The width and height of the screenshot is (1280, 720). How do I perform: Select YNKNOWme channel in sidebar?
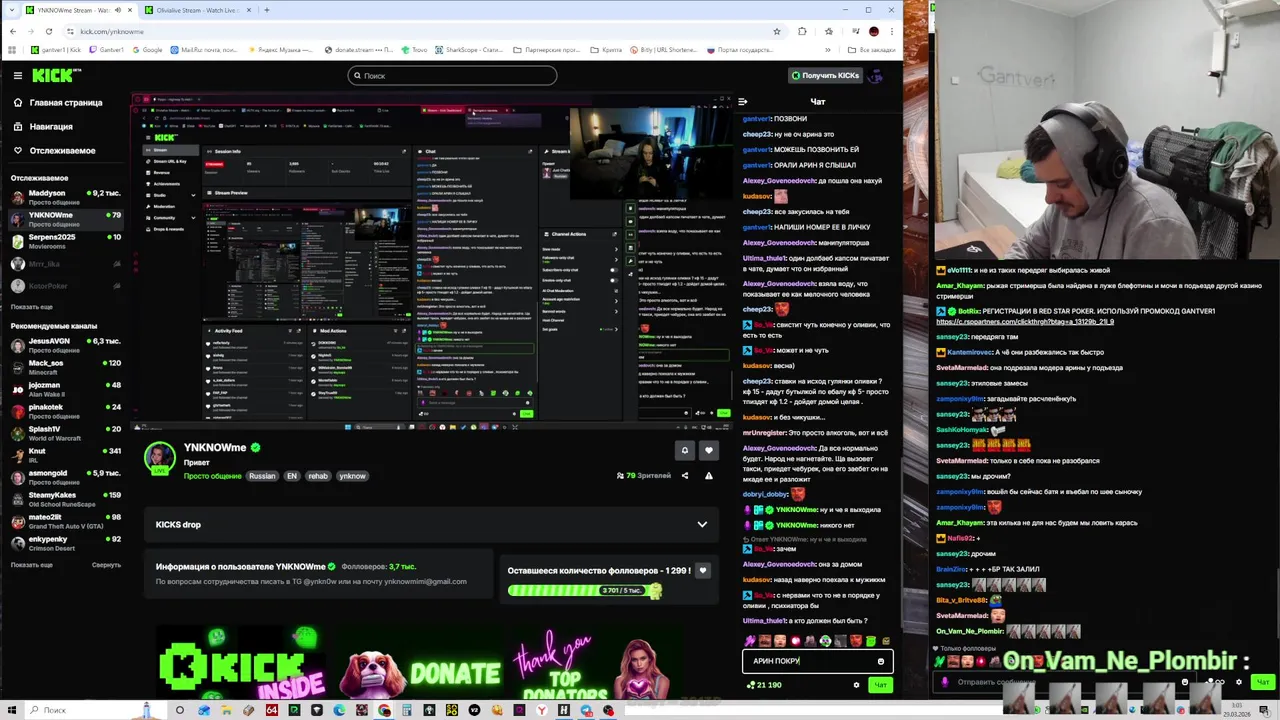point(66,219)
